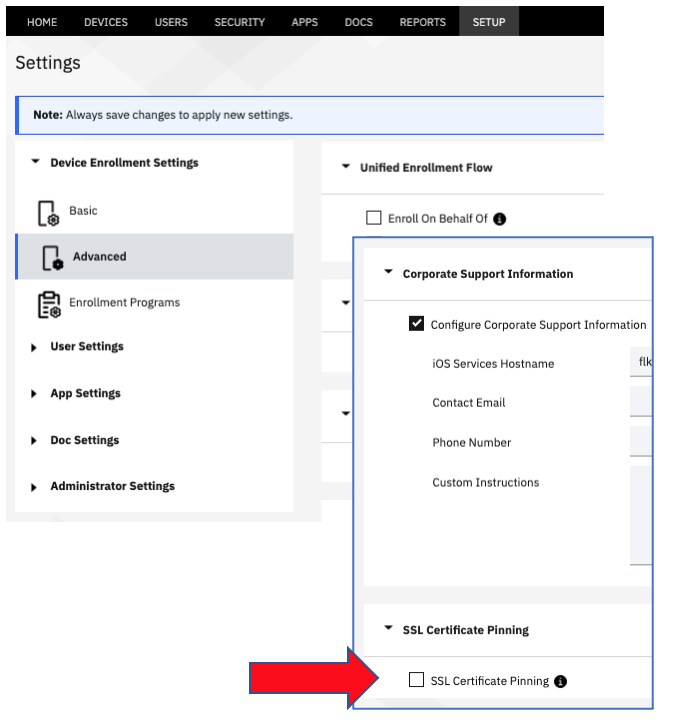Collapse the Corporate Support Information panel
Image resolution: width=676 pixels, height=728 pixels.
tap(389, 272)
